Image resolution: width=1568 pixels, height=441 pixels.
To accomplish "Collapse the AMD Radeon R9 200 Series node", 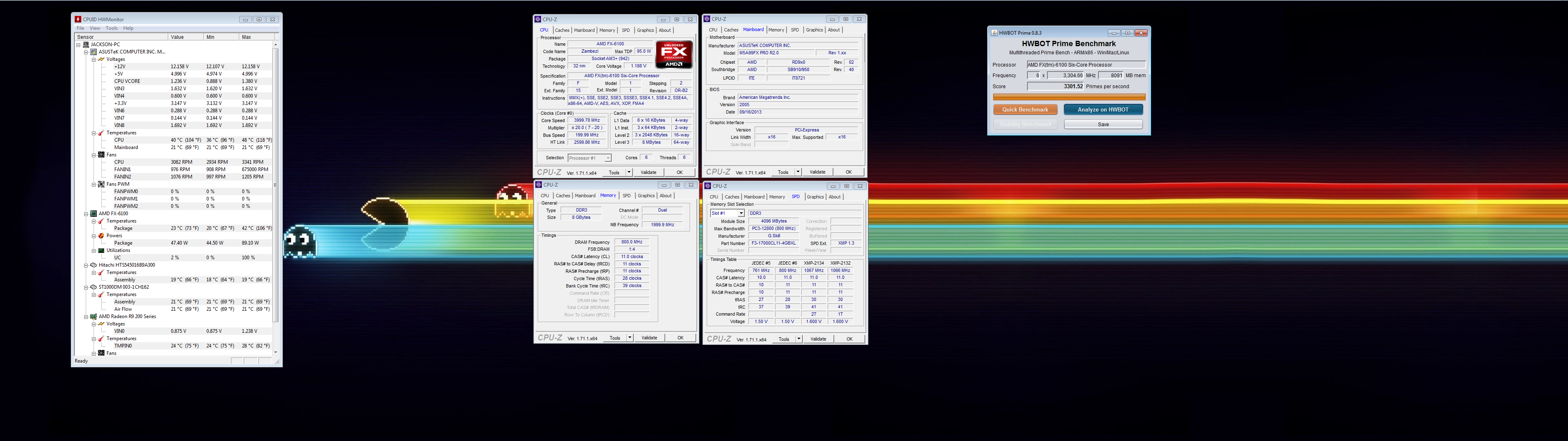I will [x=86, y=317].
